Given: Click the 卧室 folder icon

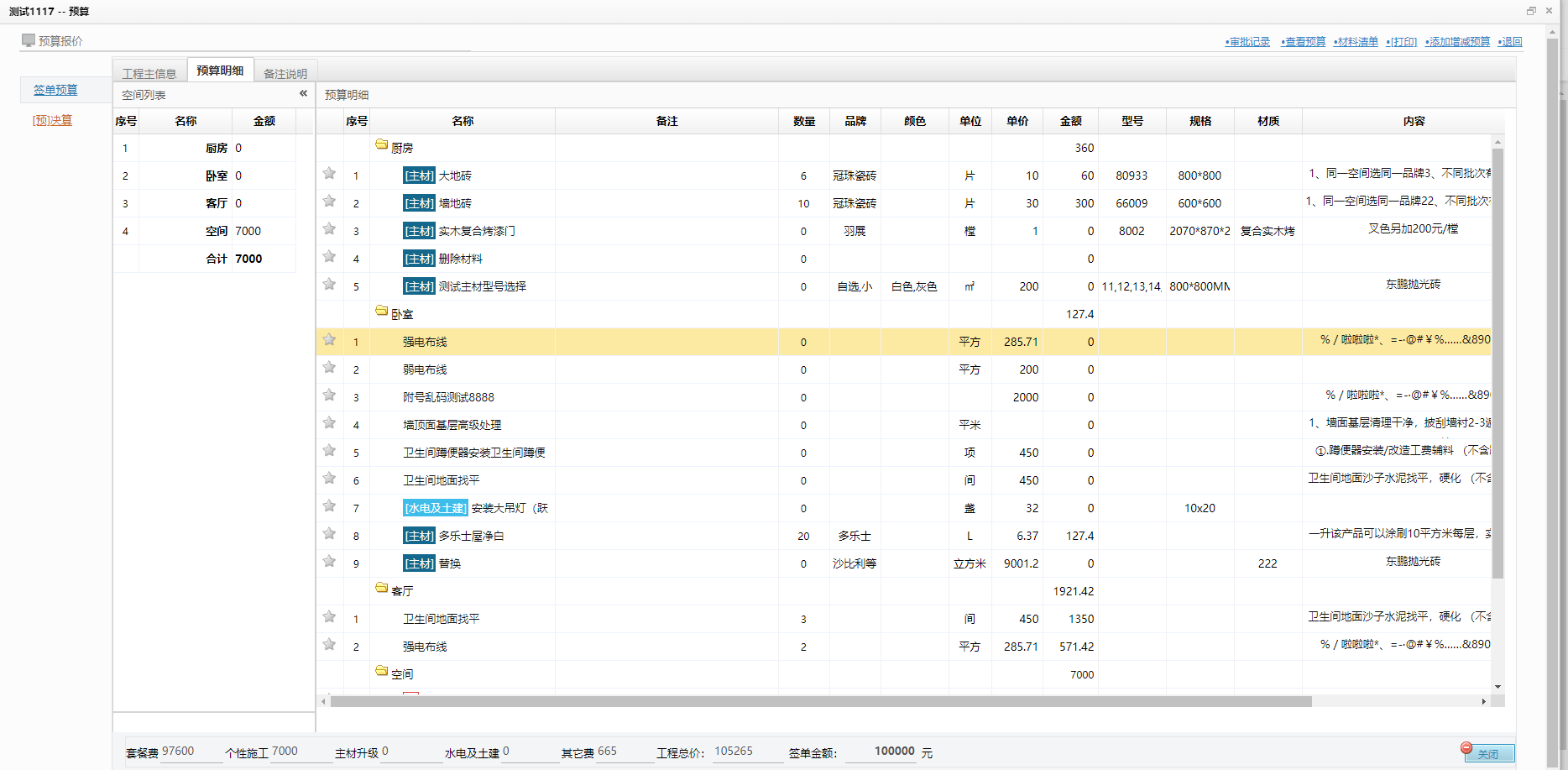Looking at the screenshot, I should pyautogui.click(x=382, y=312).
